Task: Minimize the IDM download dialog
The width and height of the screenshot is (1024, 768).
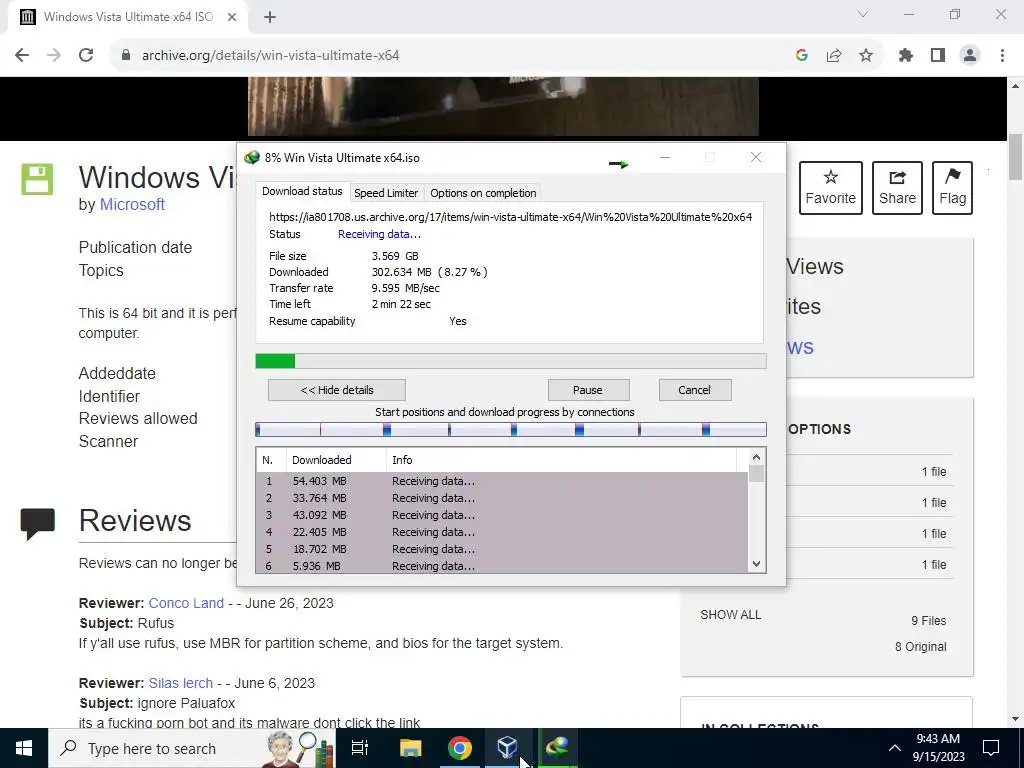Action: (x=665, y=157)
